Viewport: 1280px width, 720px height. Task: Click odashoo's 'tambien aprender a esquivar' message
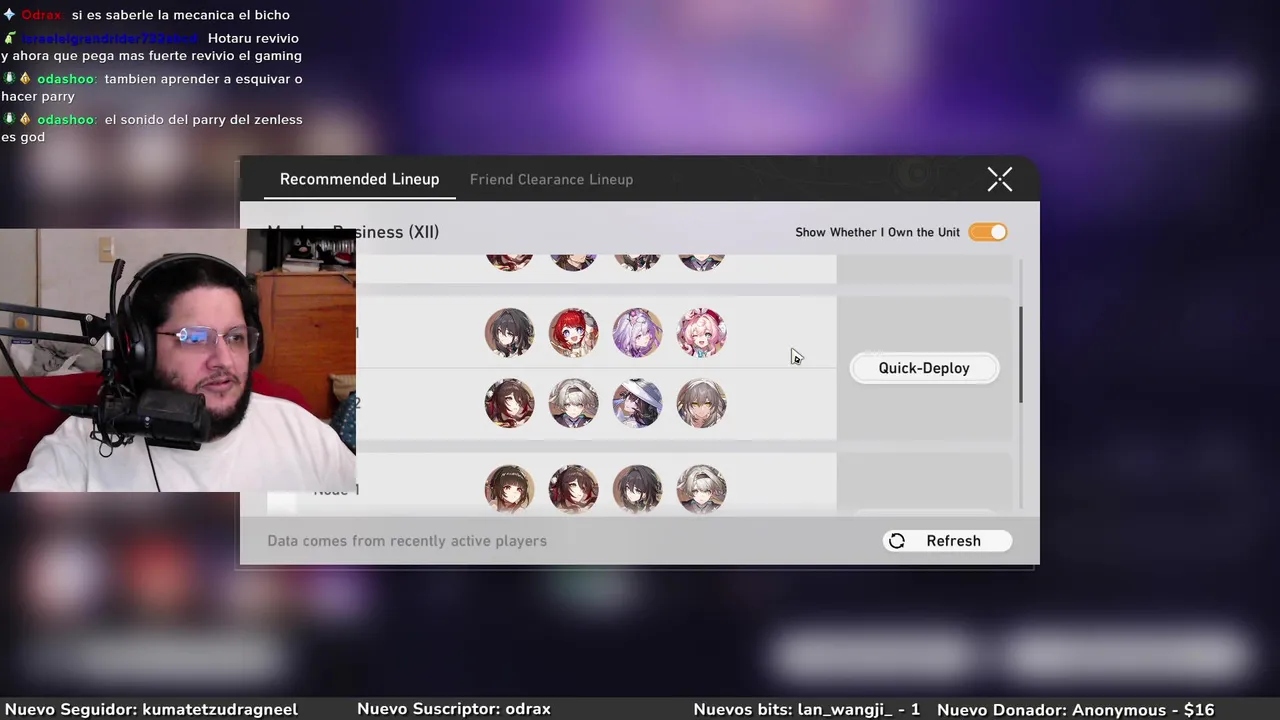[152, 88]
